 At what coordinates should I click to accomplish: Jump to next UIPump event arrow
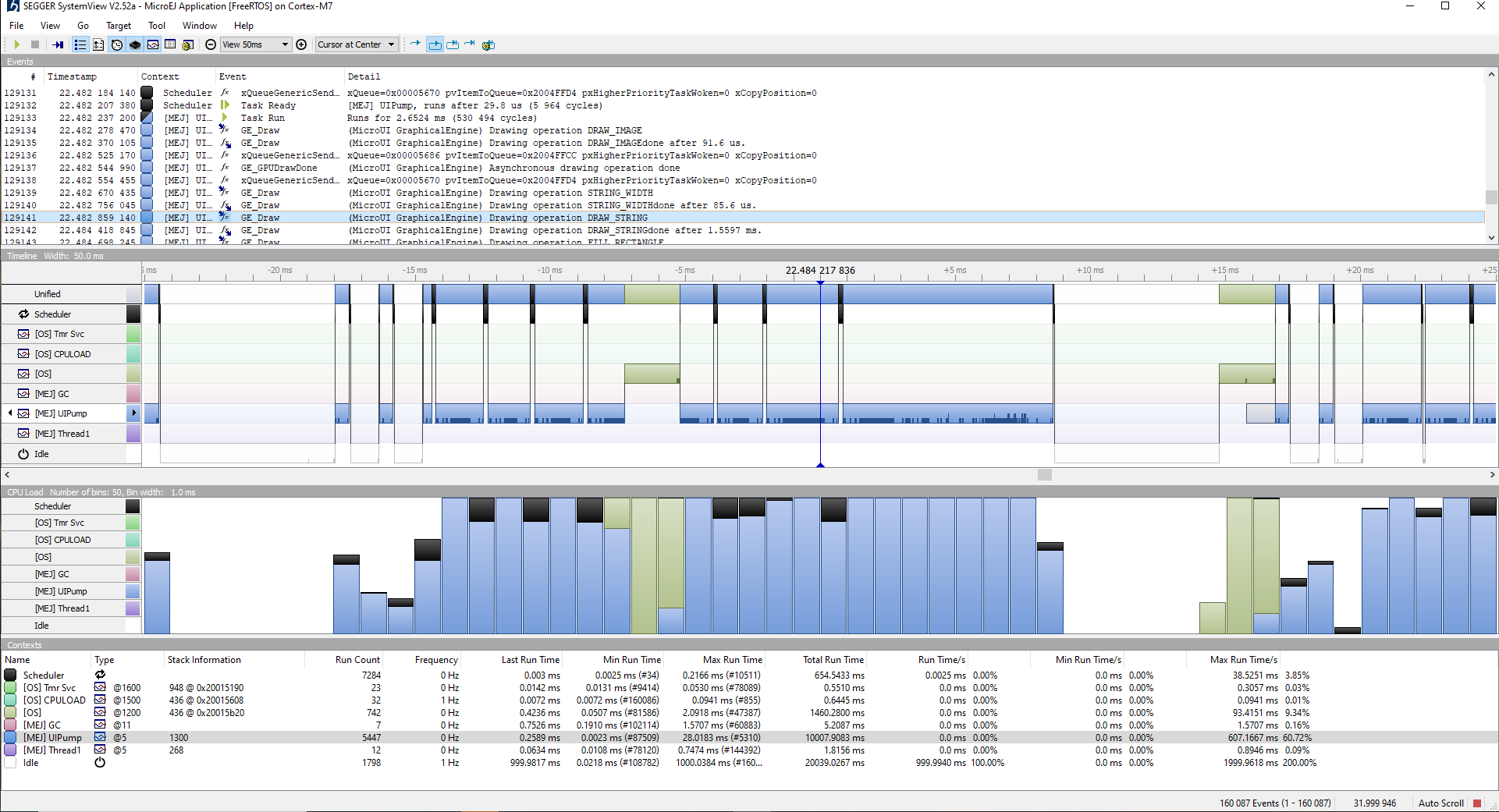(x=134, y=413)
